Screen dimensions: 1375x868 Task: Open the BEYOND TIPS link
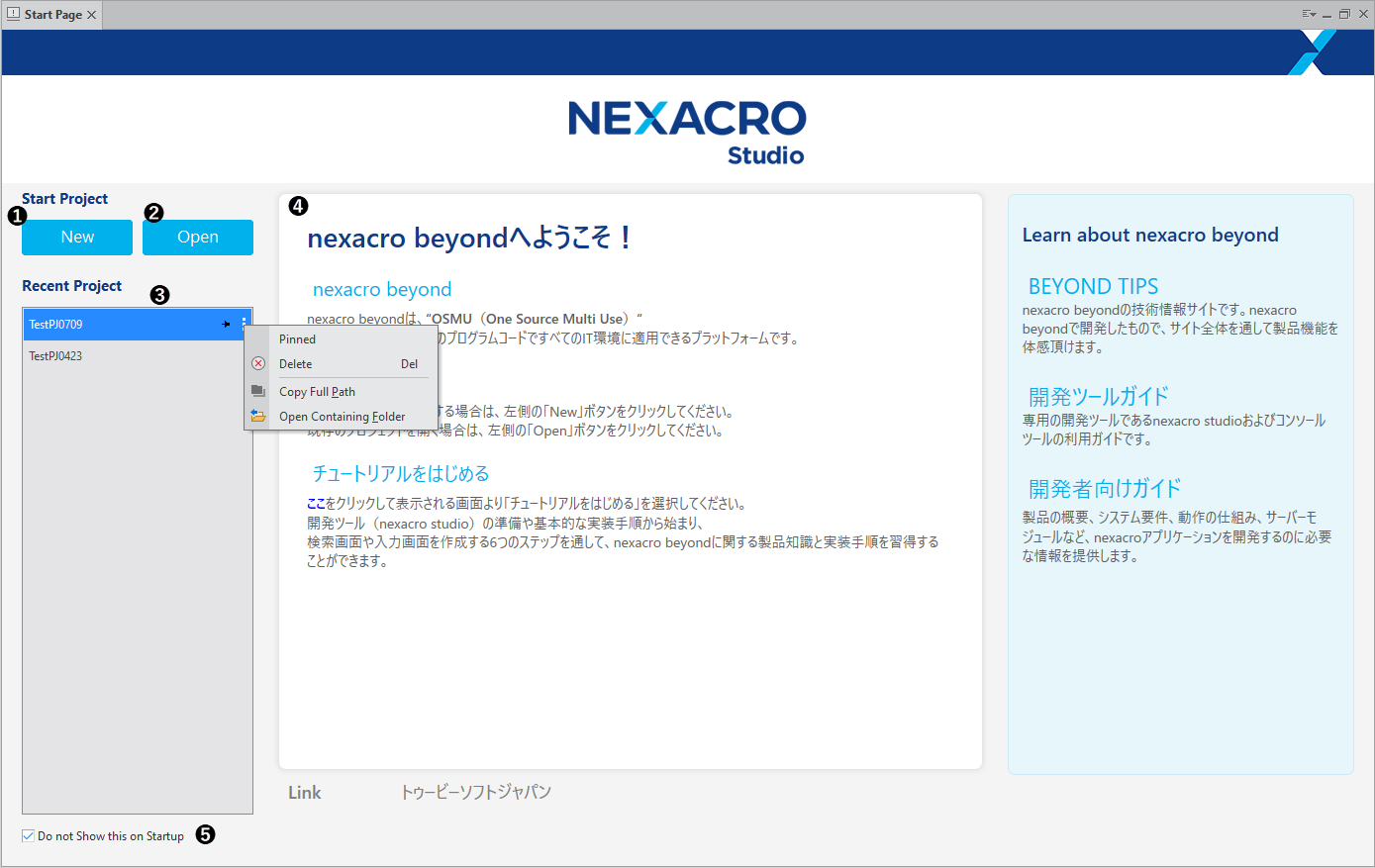pyautogui.click(x=1093, y=286)
